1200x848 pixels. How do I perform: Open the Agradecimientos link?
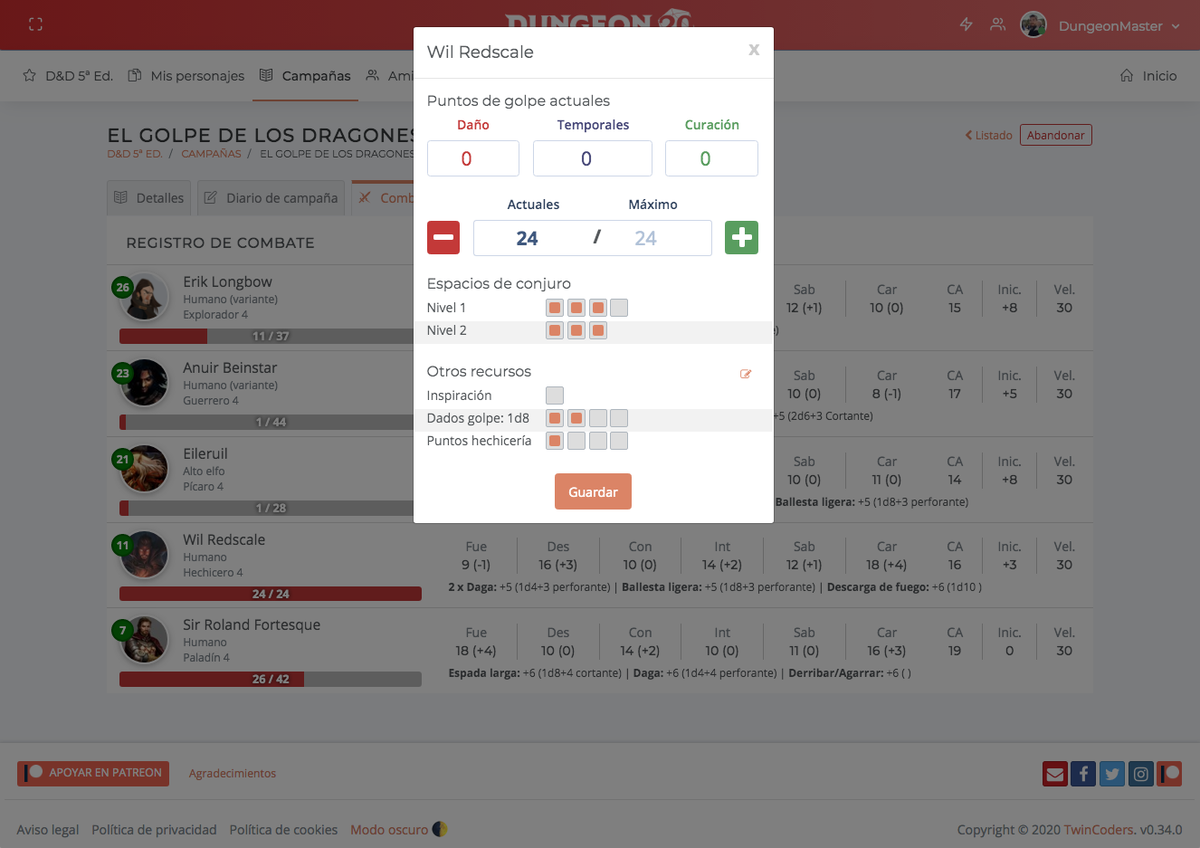click(x=232, y=773)
